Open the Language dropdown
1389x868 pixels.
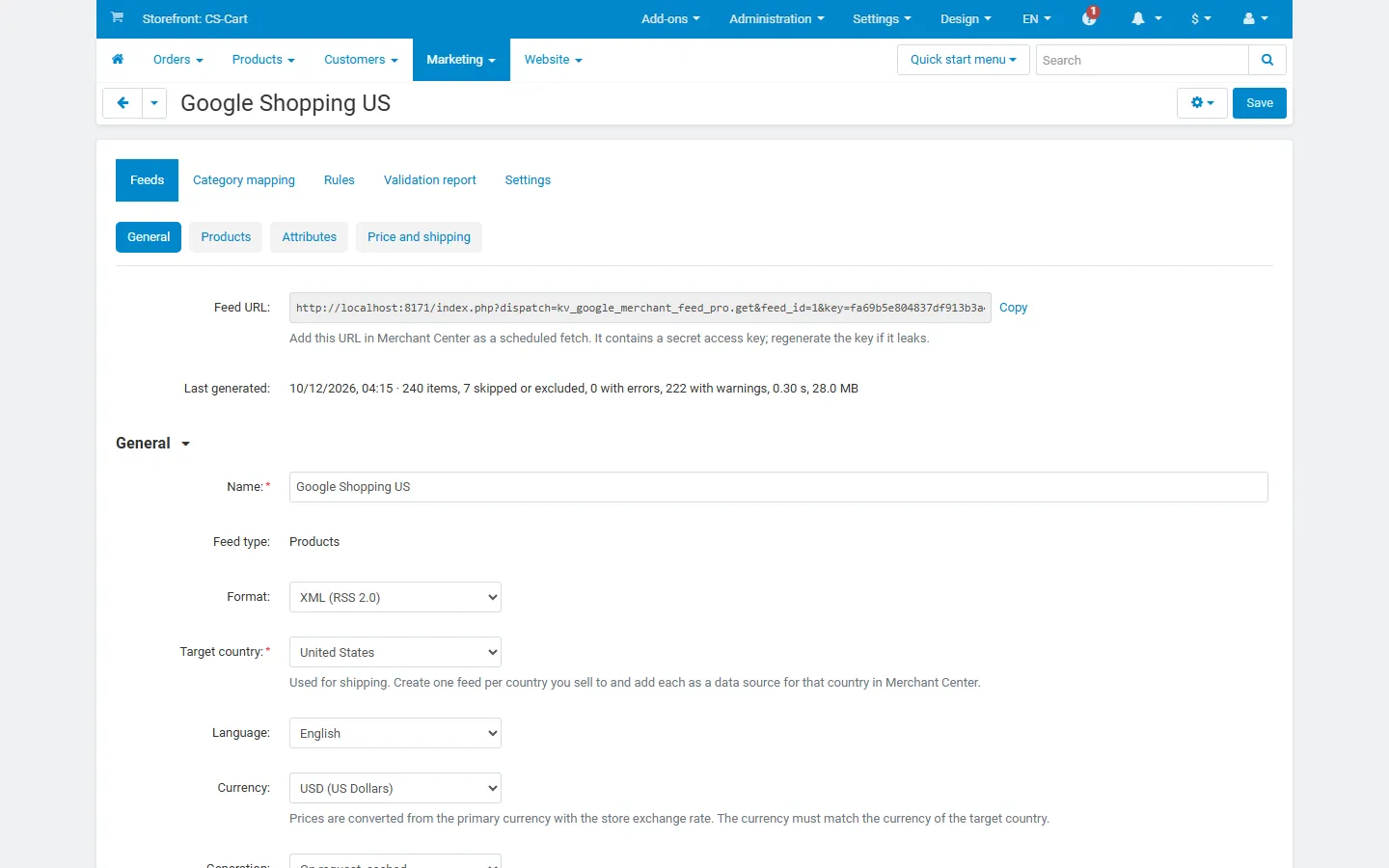pyautogui.click(x=395, y=733)
